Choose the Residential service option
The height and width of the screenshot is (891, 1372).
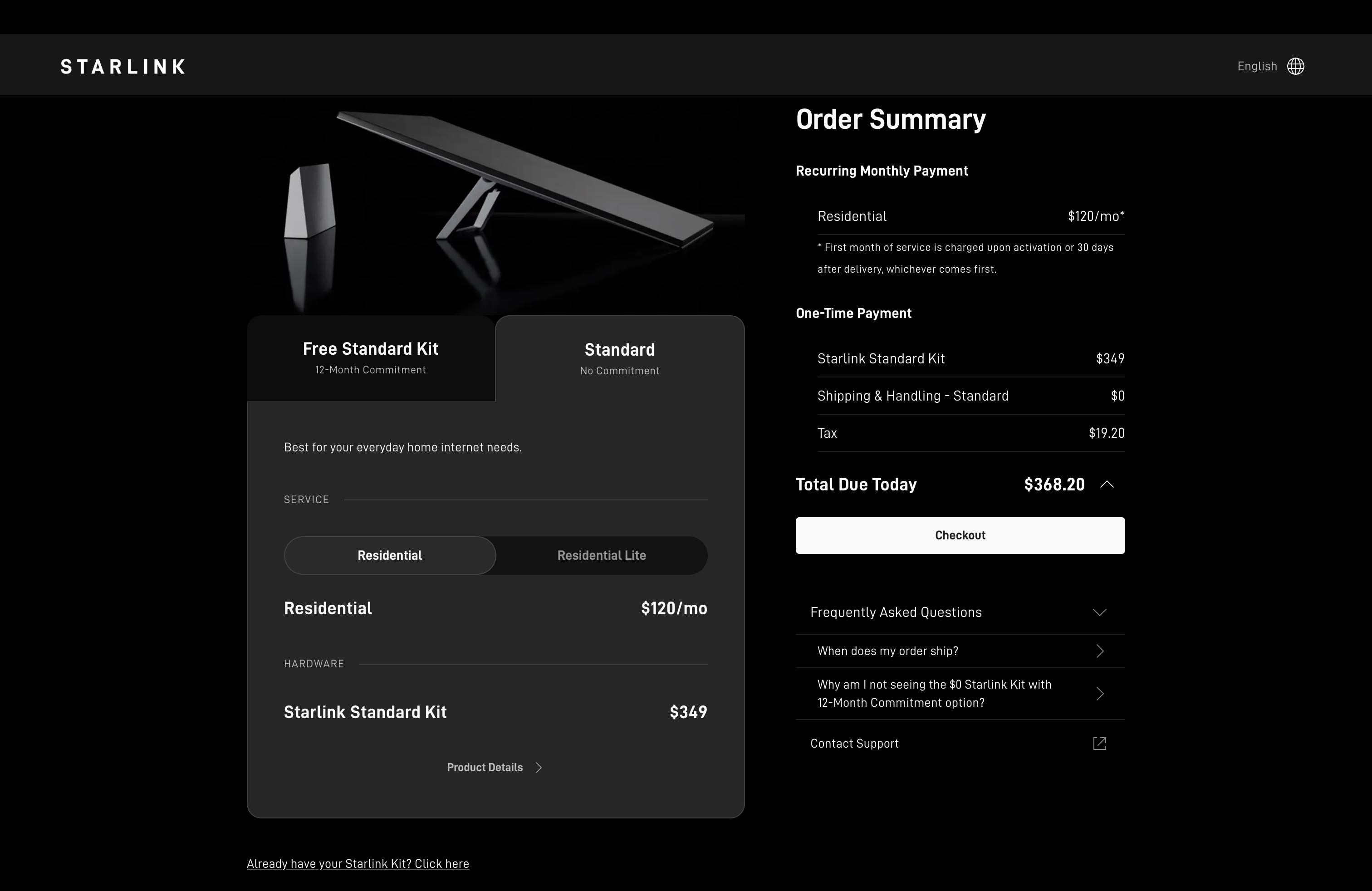[x=390, y=555]
